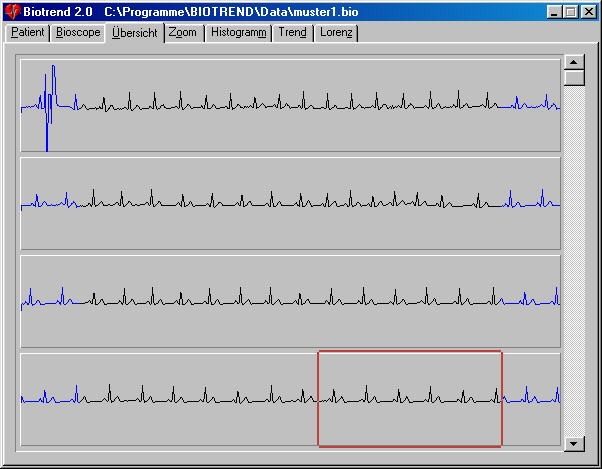This screenshot has height=469, width=602.
Task: Click the vertical scrollbar thumb
Action: click(x=574, y=78)
